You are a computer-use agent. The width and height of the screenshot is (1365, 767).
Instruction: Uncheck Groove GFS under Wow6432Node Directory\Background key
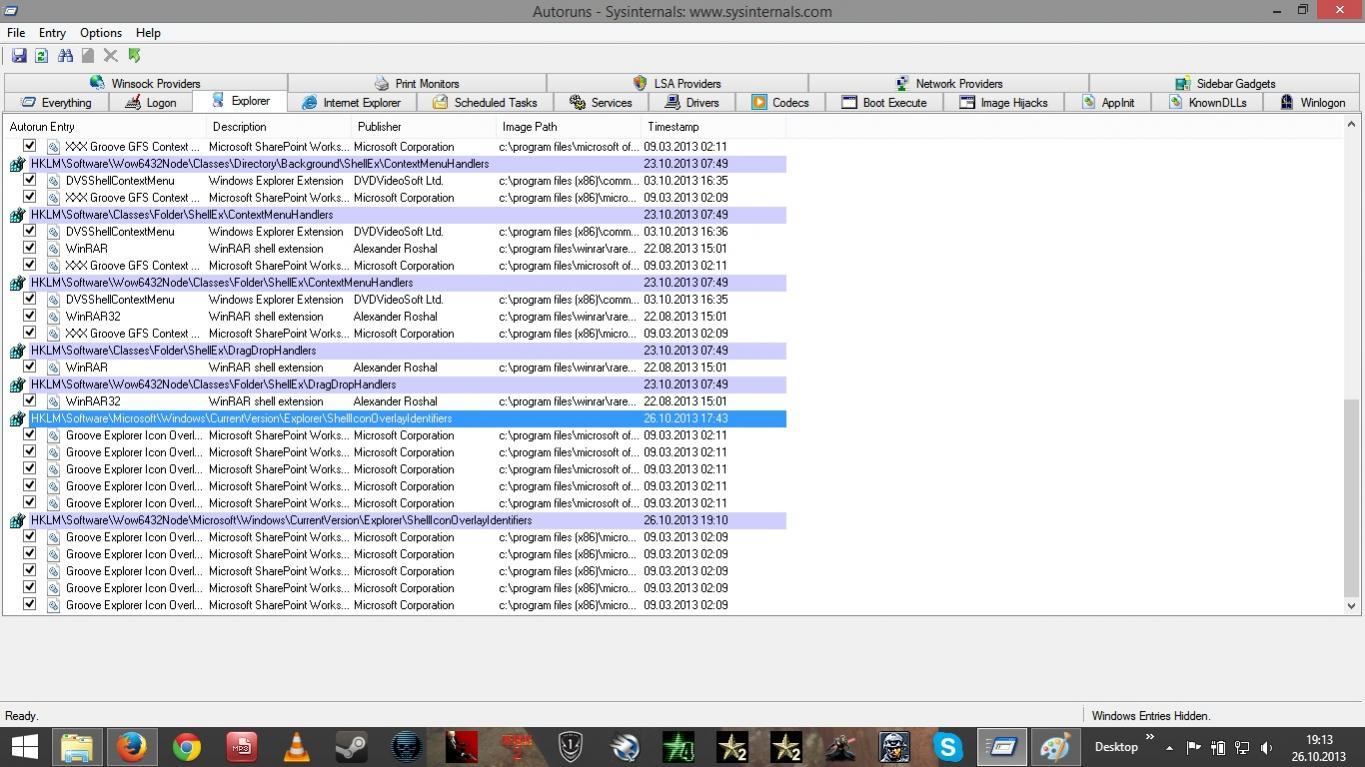point(30,197)
